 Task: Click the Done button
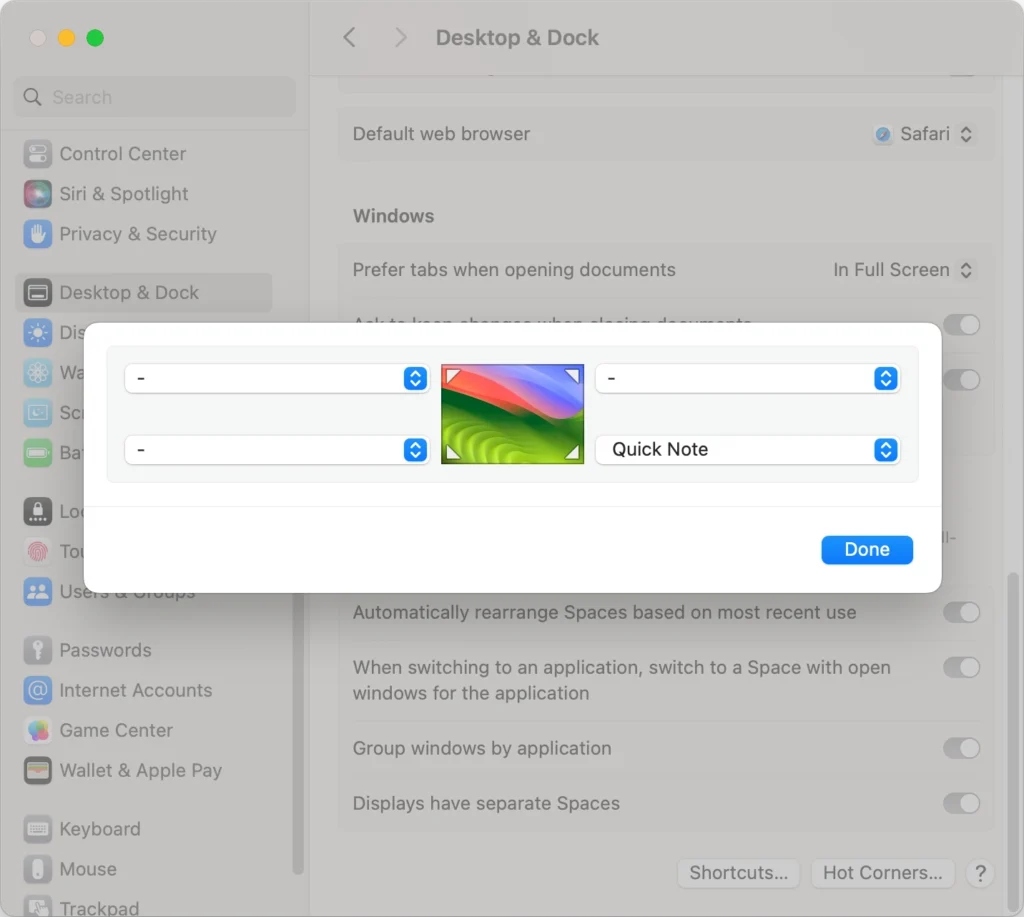point(867,550)
